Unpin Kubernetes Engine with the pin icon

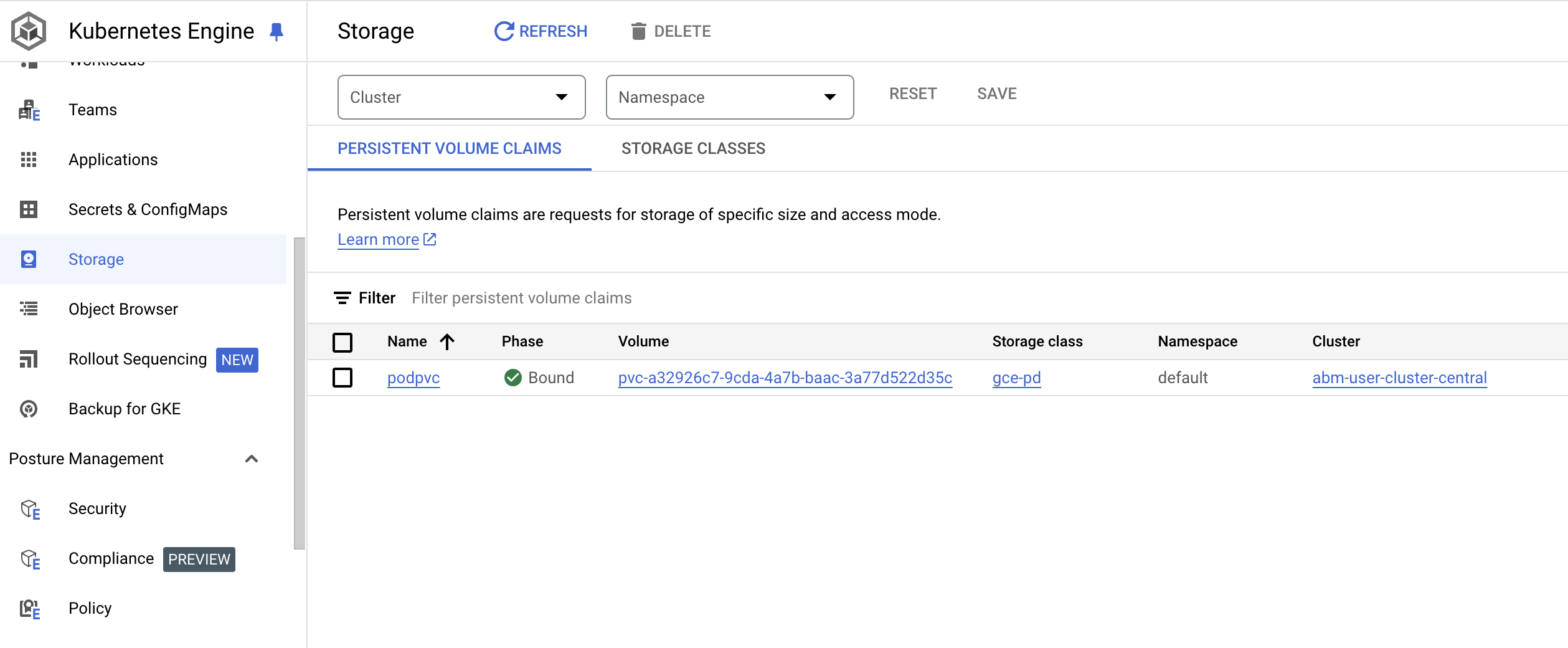tap(276, 31)
